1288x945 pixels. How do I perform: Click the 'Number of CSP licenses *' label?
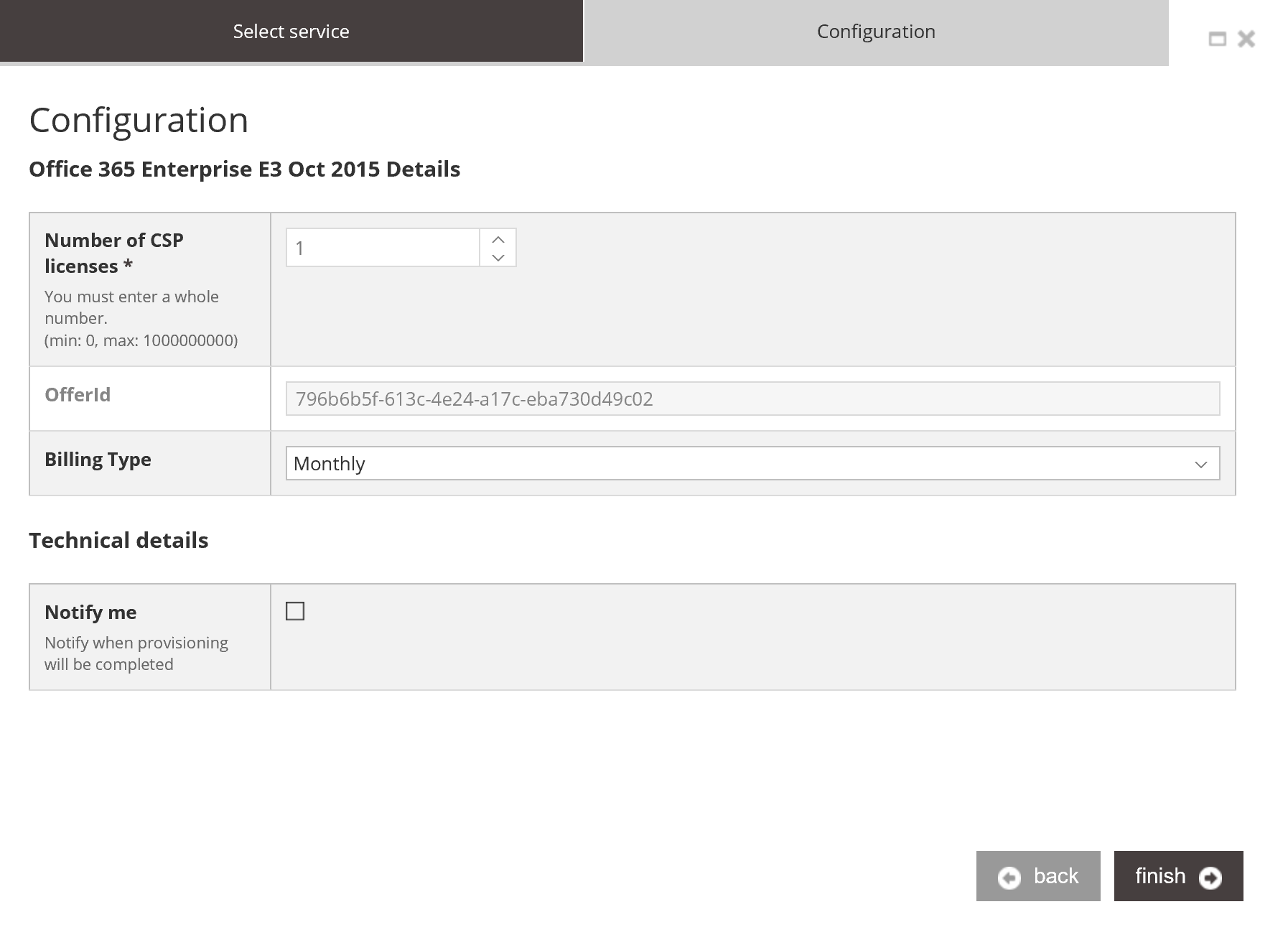[x=114, y=253]
